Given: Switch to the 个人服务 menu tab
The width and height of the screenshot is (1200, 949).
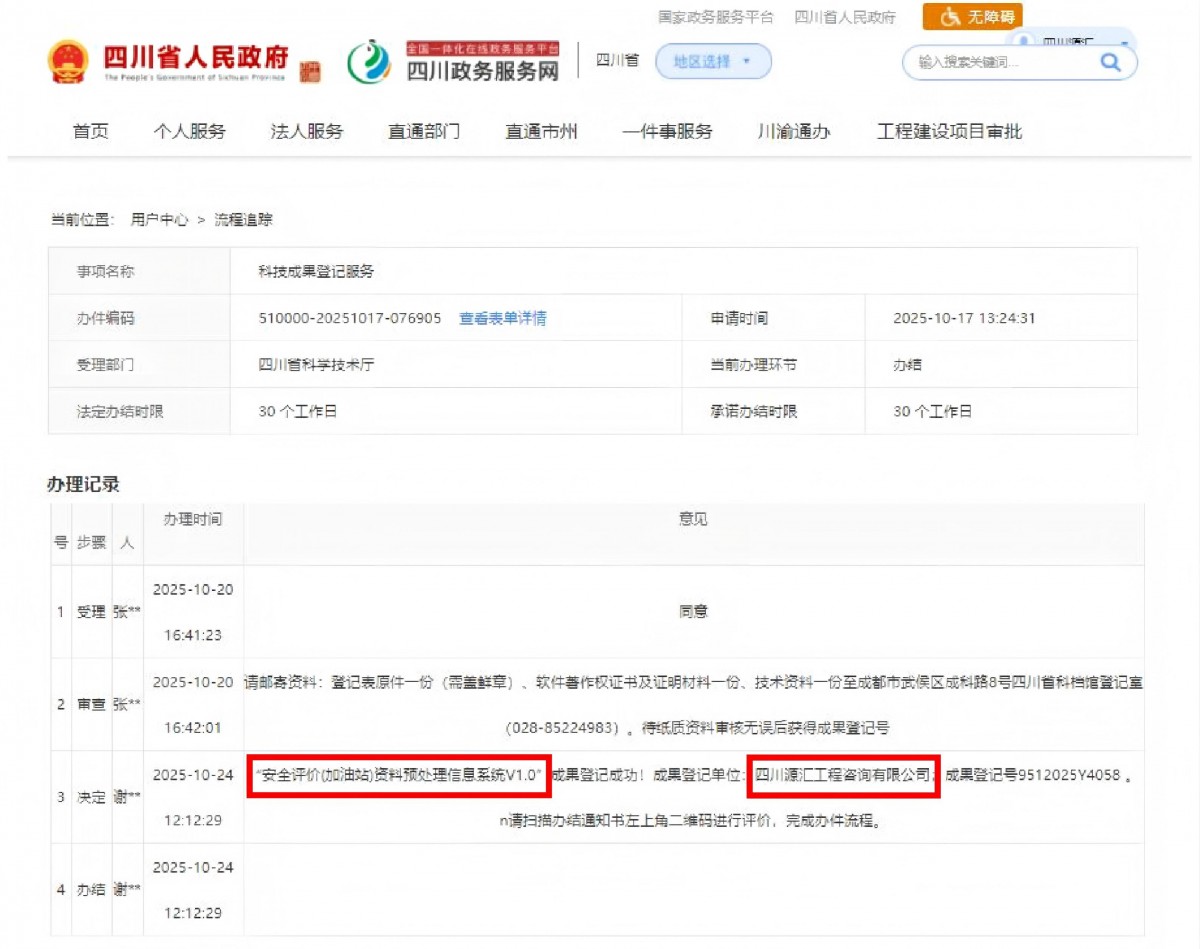Looking at the screenshot, I should point(190,131).
